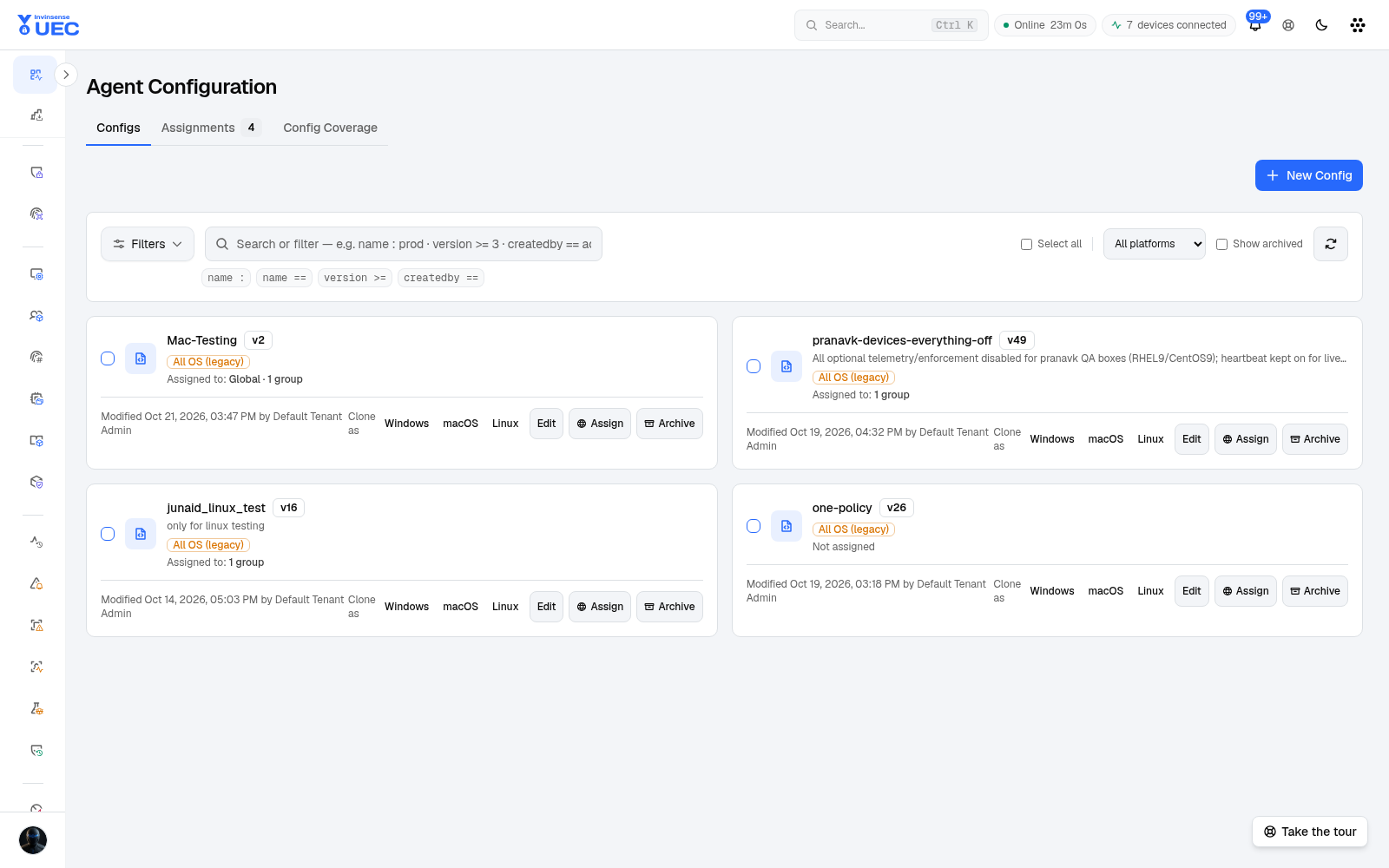1389x868 pixels.
Task: Enable the Select all checkbox
Action: tap(1026, 244)
